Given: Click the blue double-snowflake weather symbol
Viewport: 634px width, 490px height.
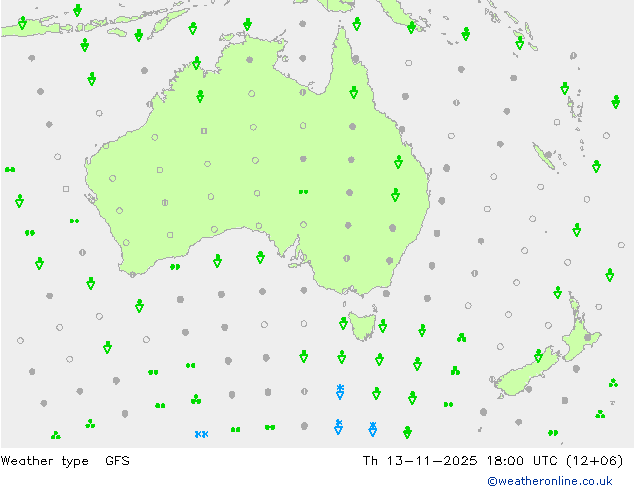Looking at the screenshot, I should (201, 434).
